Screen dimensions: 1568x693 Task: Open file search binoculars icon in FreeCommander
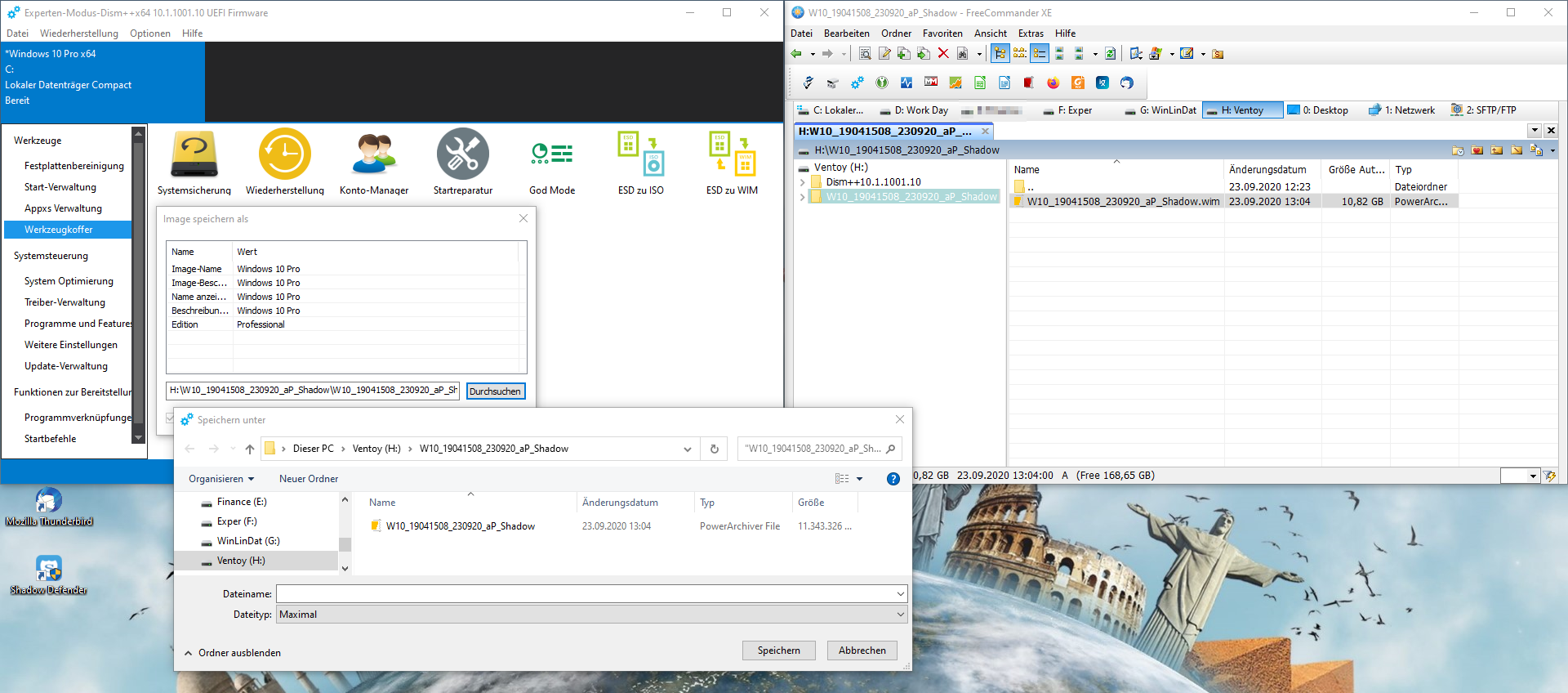tap(963, 54)
